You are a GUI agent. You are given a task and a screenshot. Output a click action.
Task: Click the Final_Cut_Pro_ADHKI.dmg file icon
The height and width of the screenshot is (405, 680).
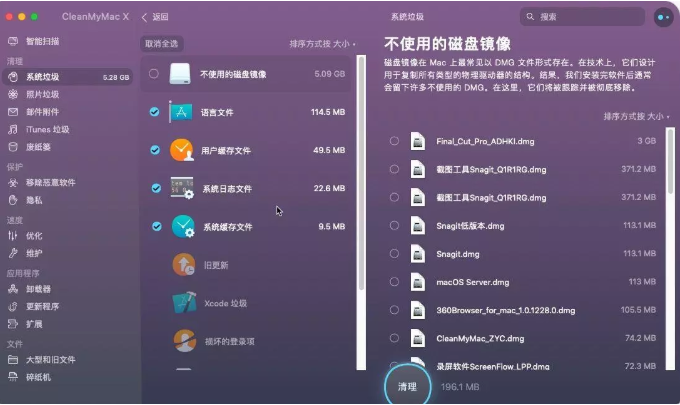click(418, 141)
